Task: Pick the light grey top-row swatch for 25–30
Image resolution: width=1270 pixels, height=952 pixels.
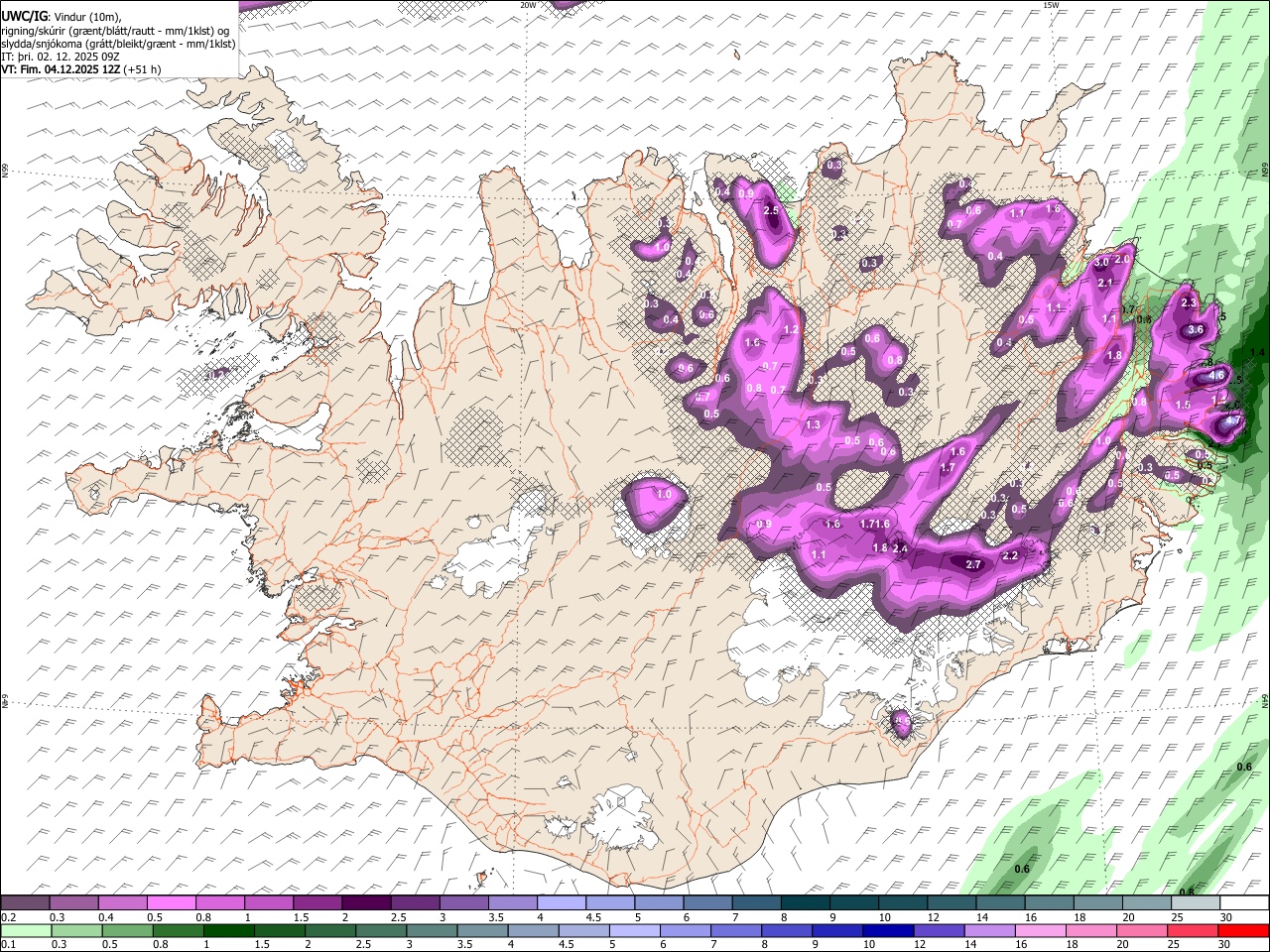Action: (x=1196, y=902)
